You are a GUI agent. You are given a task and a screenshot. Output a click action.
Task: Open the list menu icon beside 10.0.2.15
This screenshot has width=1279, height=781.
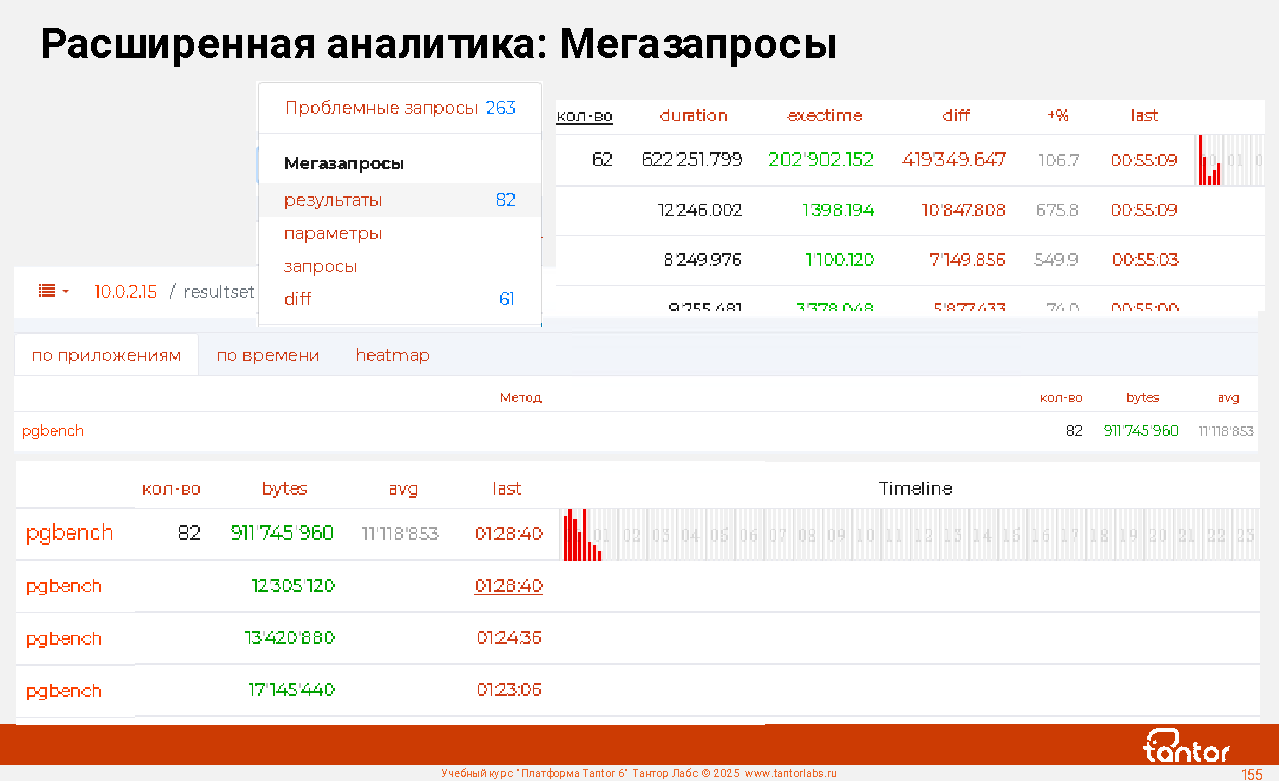click(x=46, y=291)
